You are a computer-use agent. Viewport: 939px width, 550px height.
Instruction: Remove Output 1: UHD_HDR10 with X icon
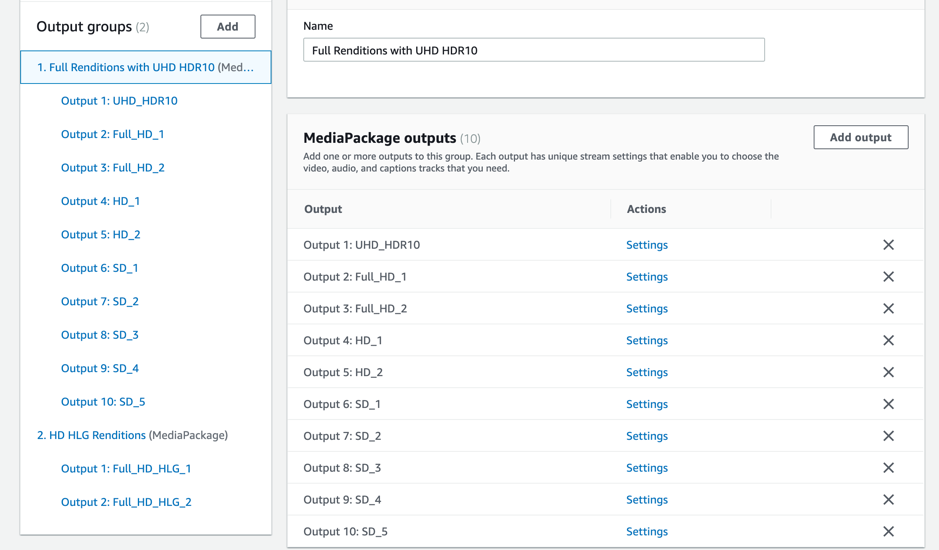click(x=888, y=245)
